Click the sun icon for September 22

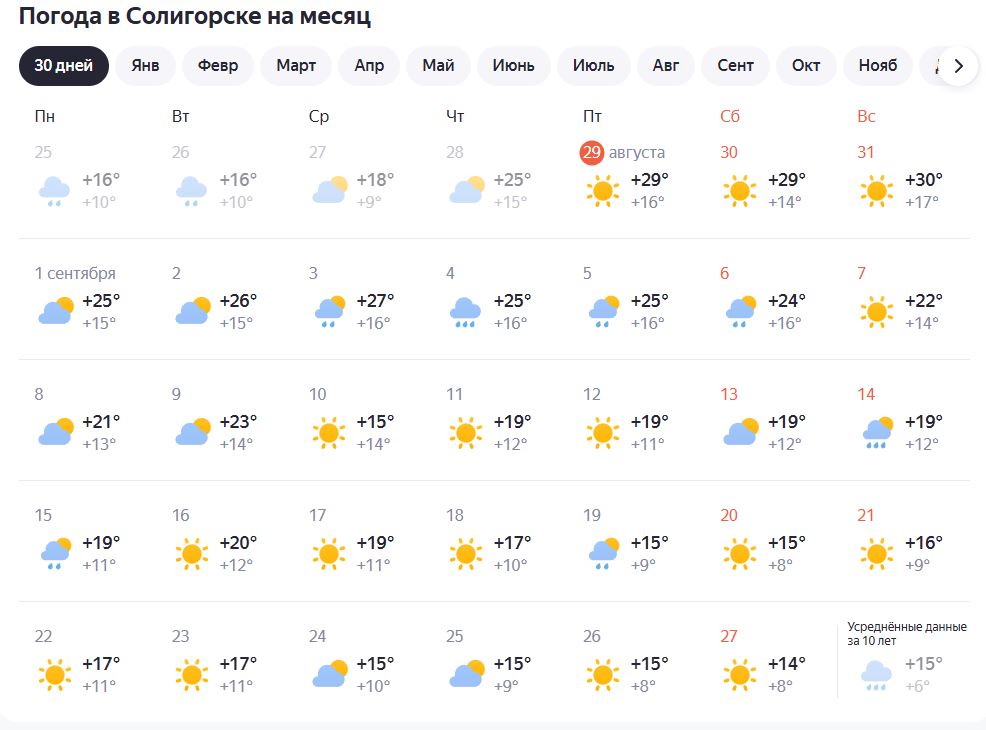click(x=54, y=674)
